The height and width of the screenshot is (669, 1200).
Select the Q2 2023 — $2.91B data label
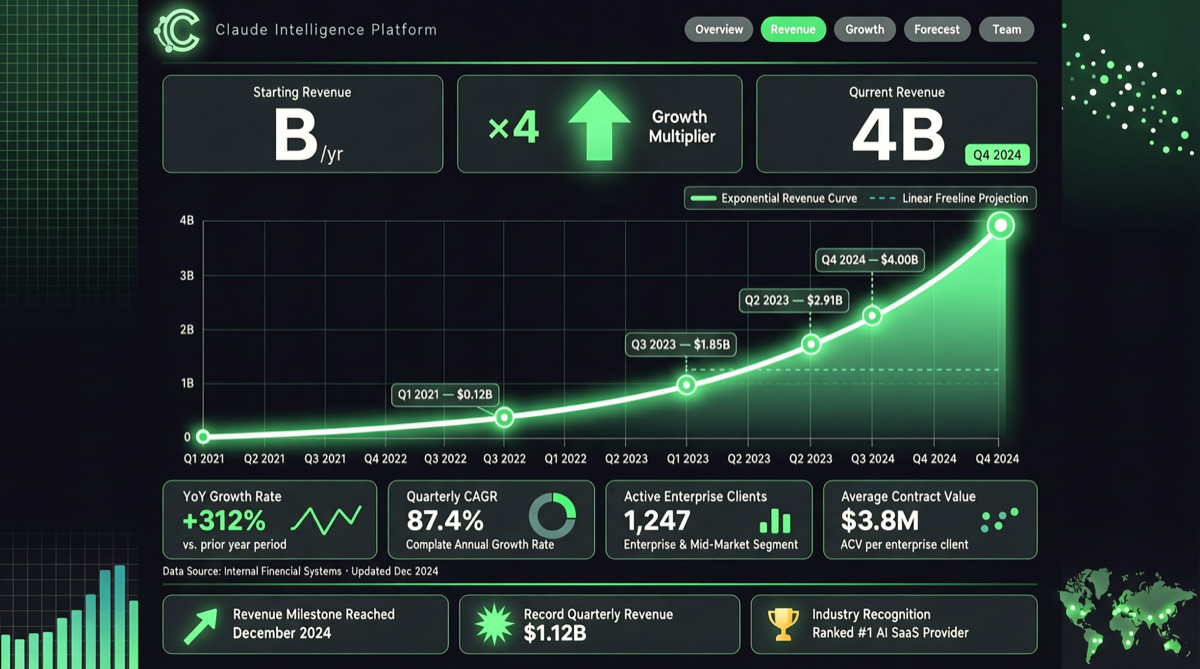coord(794,300)
